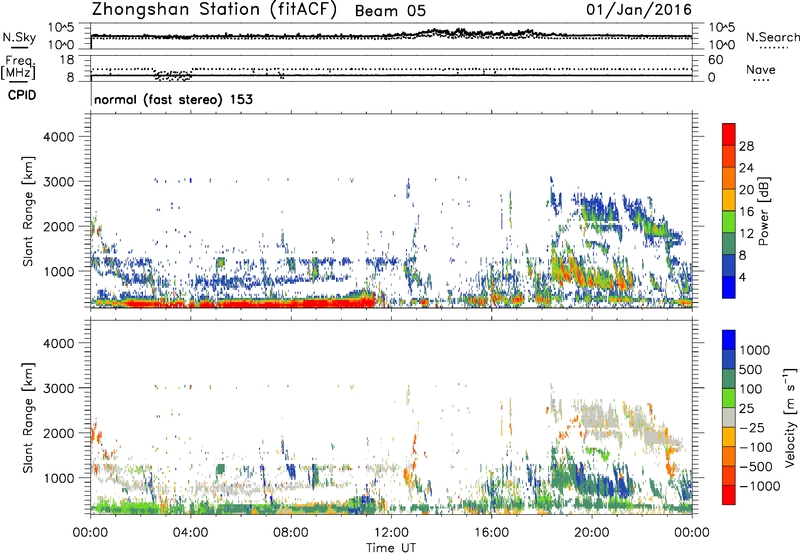Click the 500 label on velocity colorbar
This screenshot has width=800, height=554.
coord(750,370)
